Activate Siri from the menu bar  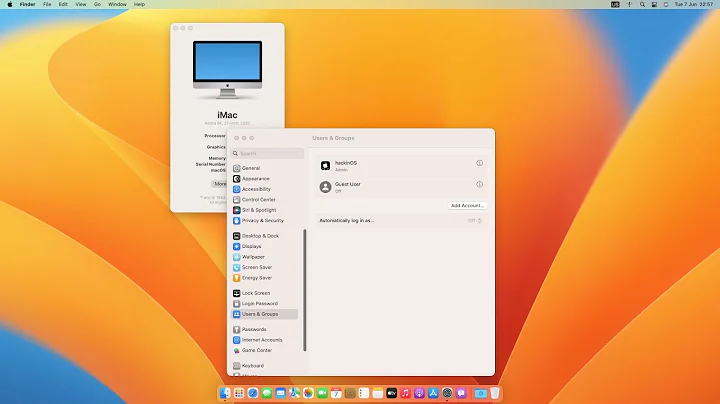pyautogui.click(x=666, y=4)
